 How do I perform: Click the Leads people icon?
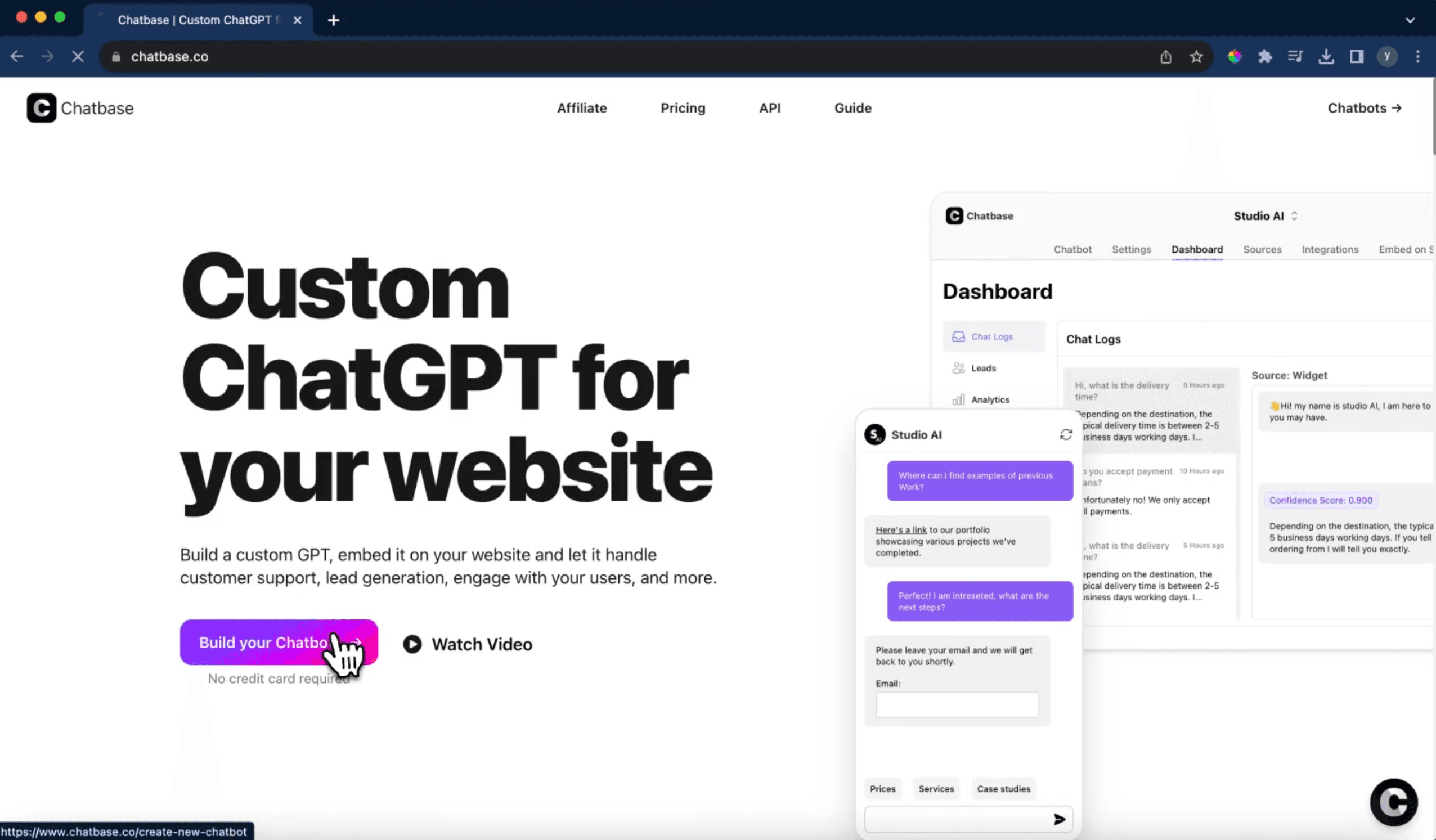pos(958,368)
